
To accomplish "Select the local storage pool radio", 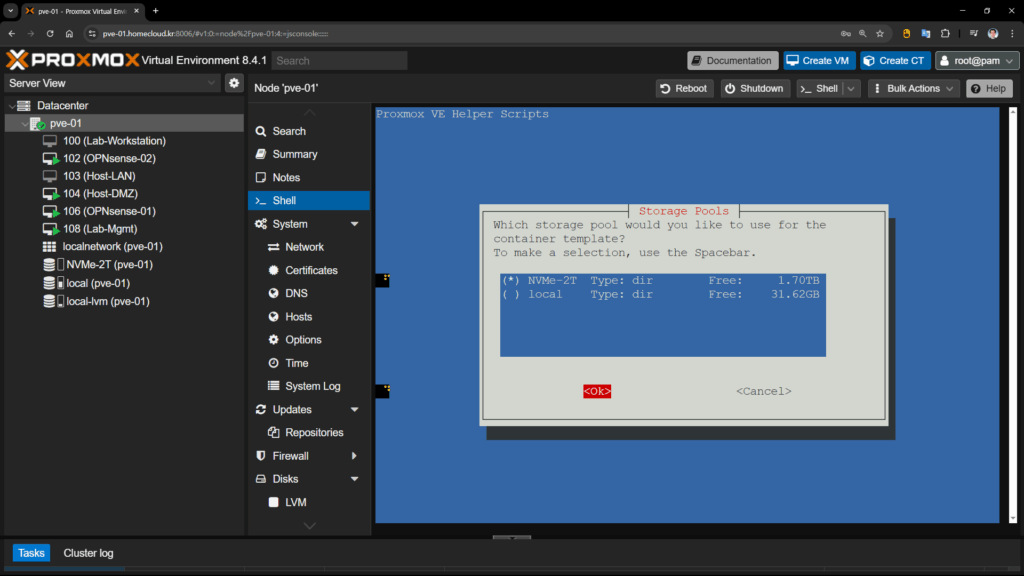I will point(510,295).
